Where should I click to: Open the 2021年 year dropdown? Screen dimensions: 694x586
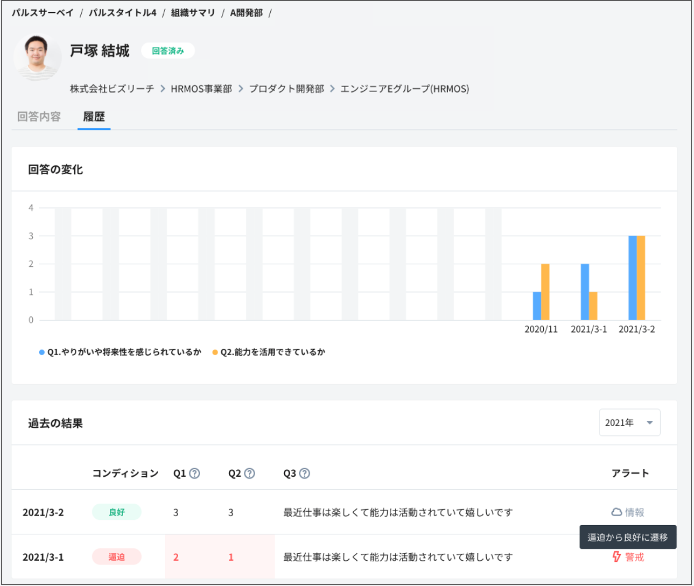[x=629, y=423]
